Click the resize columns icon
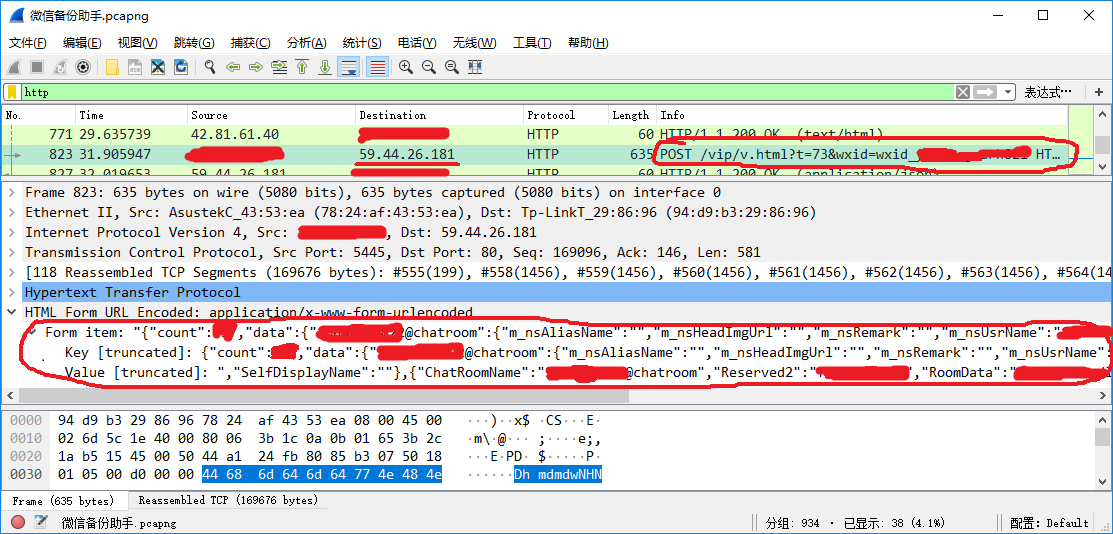Viewport: 1113px width, 534px height. pyautogui.click(x=475, y=67)
